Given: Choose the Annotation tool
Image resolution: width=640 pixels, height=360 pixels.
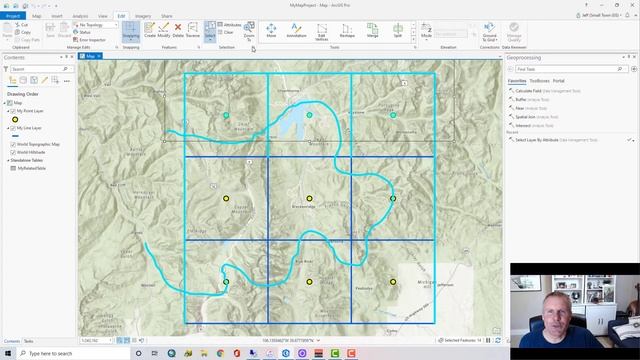Looking at the screenshot, I should tap(296, 30).
